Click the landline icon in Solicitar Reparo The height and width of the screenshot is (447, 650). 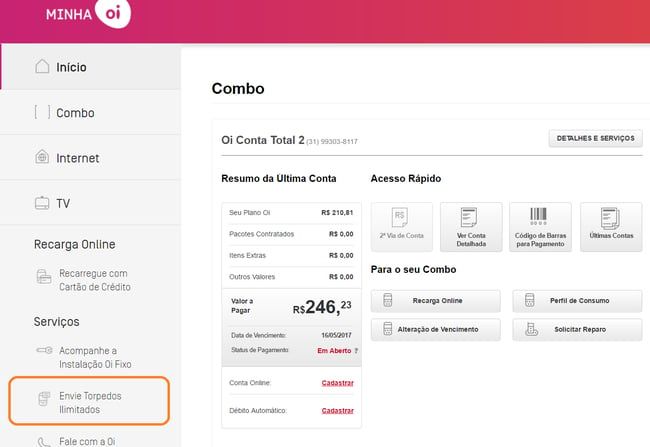click(x=531, y=329)
